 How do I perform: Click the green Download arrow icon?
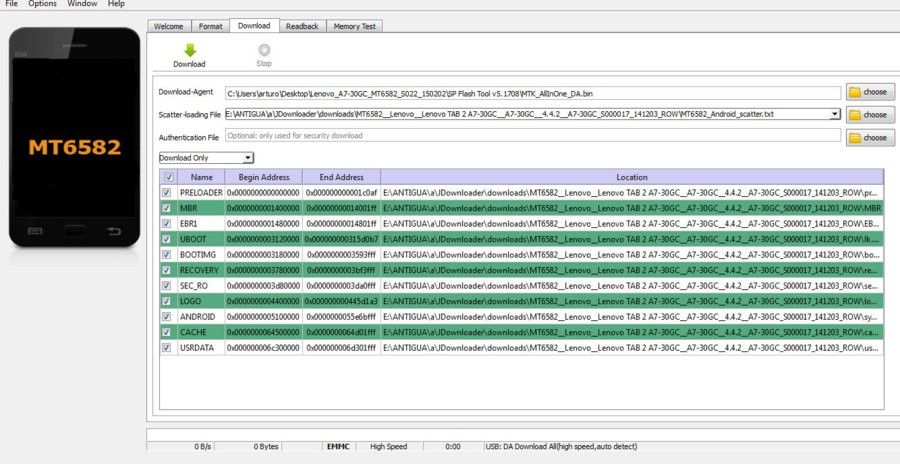(x=190, y=51)
